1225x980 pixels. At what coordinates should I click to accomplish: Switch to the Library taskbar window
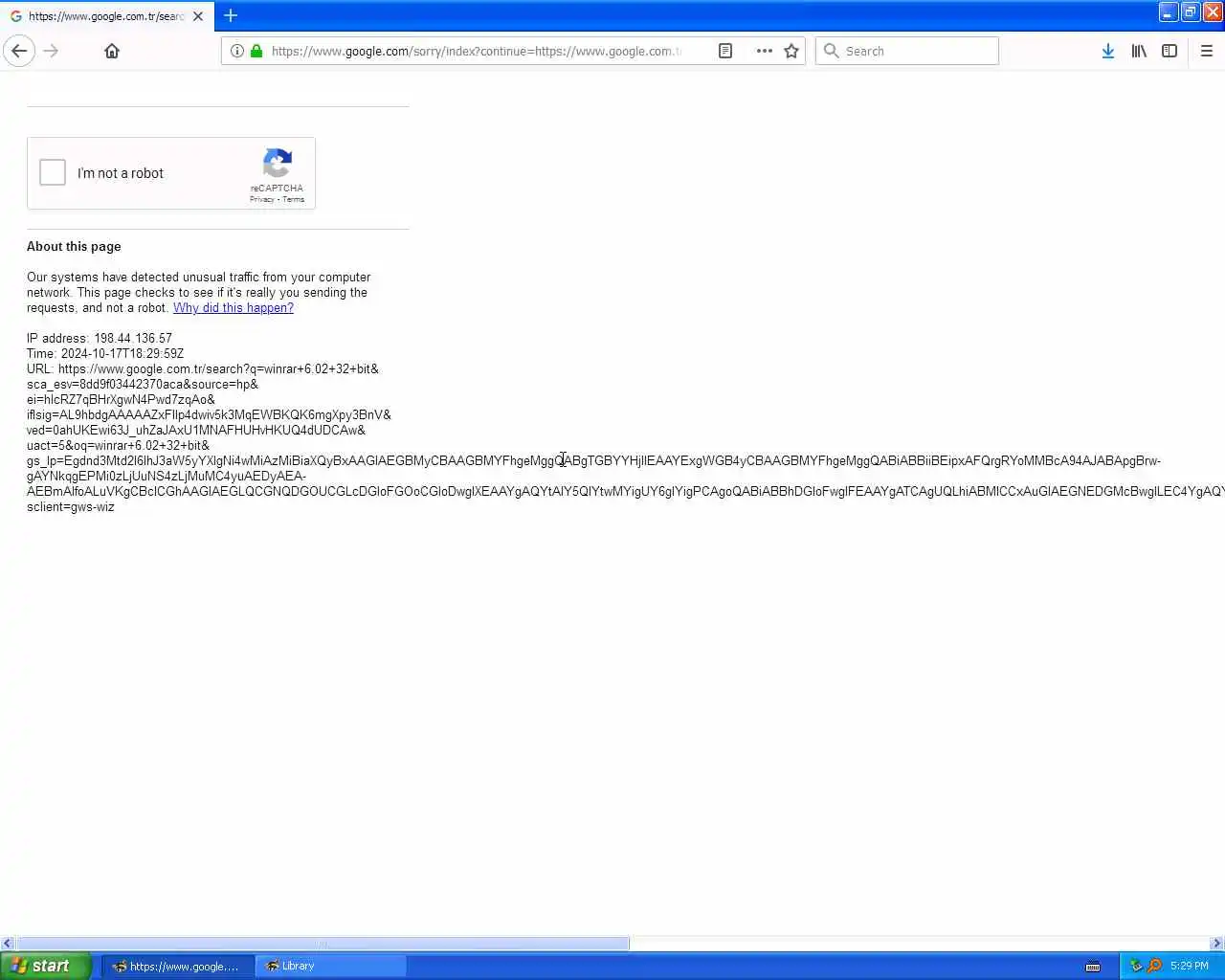click(x=331, y=966)
